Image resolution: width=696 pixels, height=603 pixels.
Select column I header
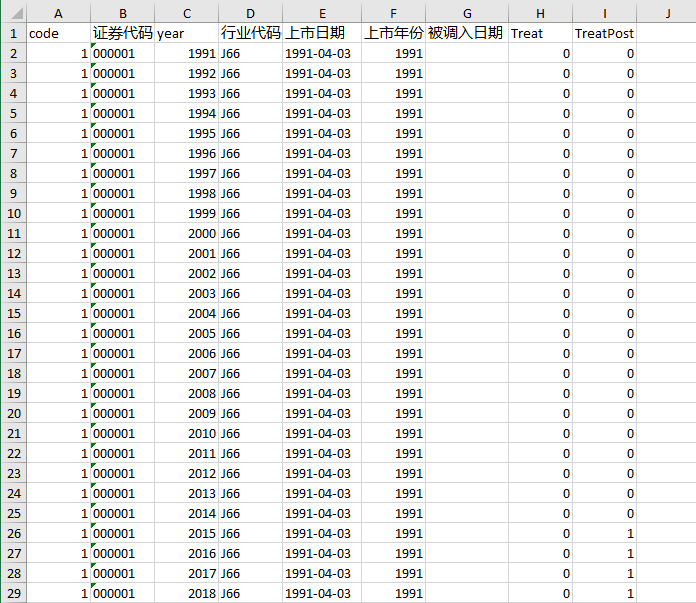coord(604,13)
